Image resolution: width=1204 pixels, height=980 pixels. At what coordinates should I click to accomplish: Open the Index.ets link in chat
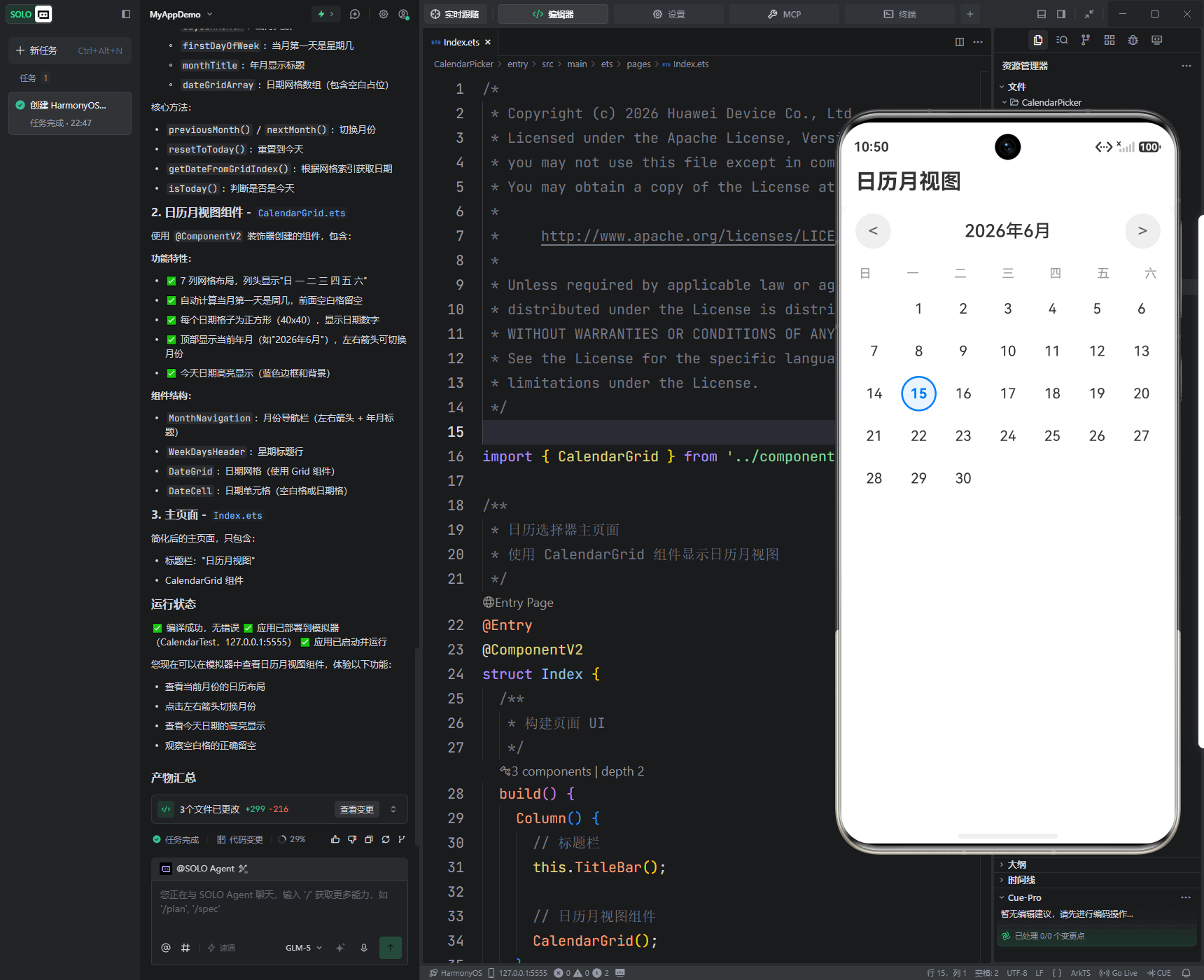click(x=238, y=515)
